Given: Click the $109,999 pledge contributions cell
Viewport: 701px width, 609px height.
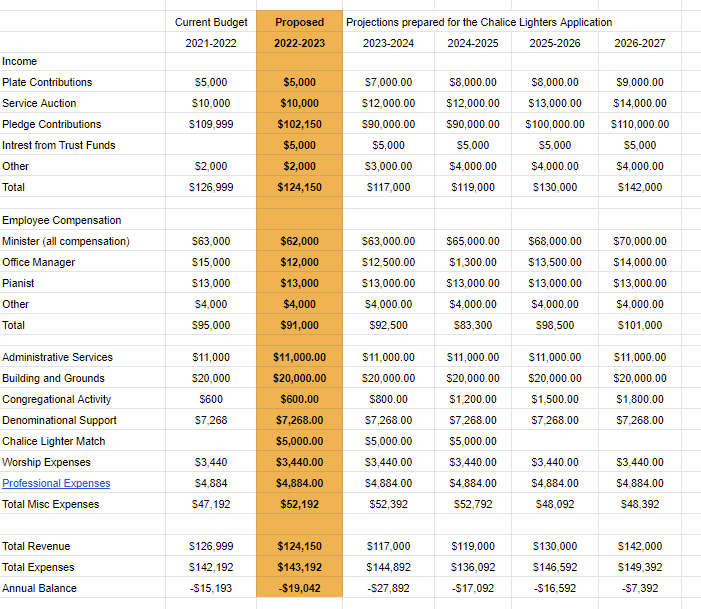Looking at the screenshot, I should pyautogui.click(x=209, y=124).
